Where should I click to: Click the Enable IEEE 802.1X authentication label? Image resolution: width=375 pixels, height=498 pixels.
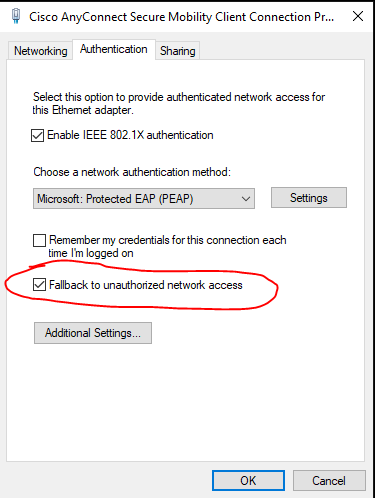130,135
